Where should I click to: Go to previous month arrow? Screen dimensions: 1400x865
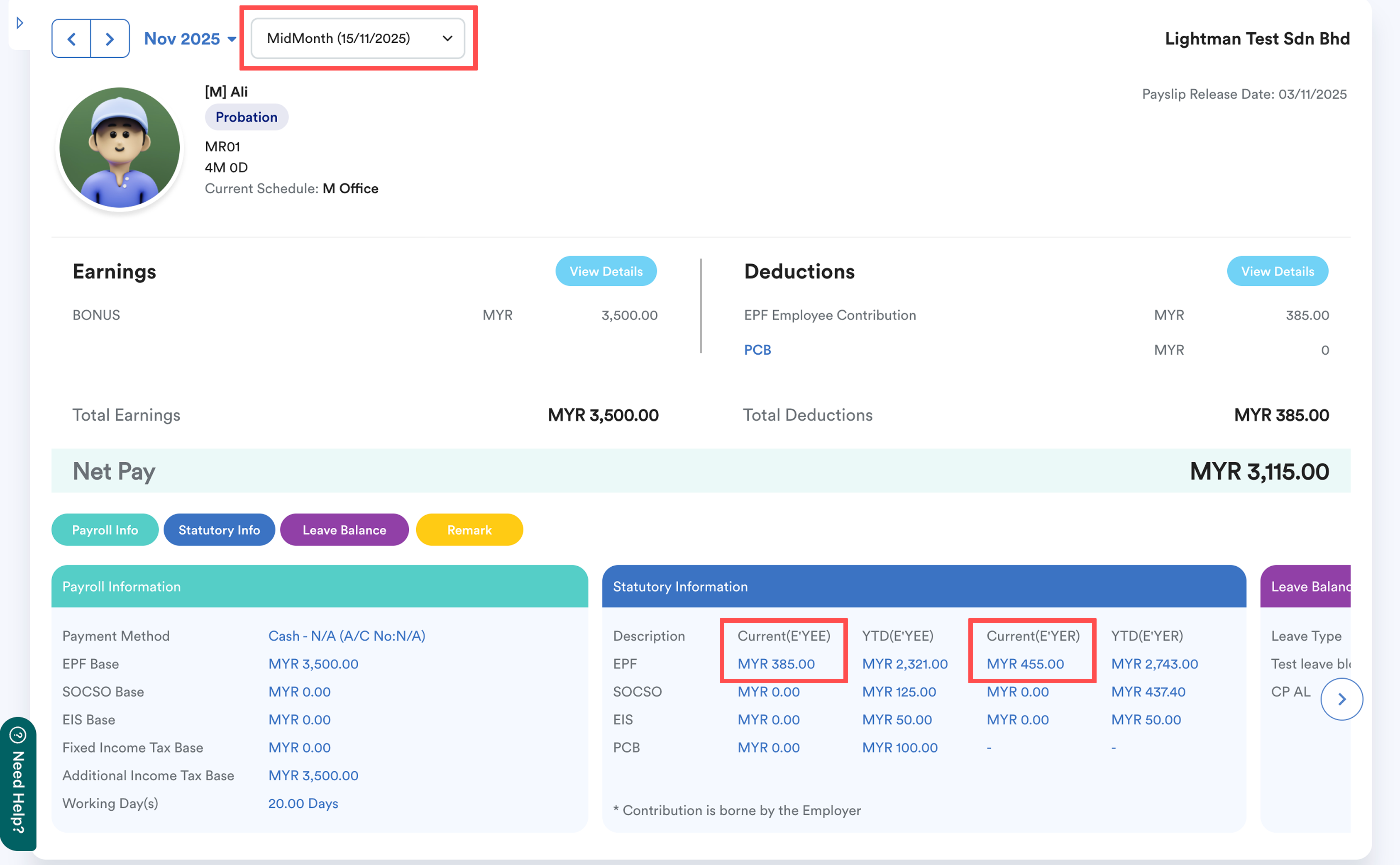[71, 38]
